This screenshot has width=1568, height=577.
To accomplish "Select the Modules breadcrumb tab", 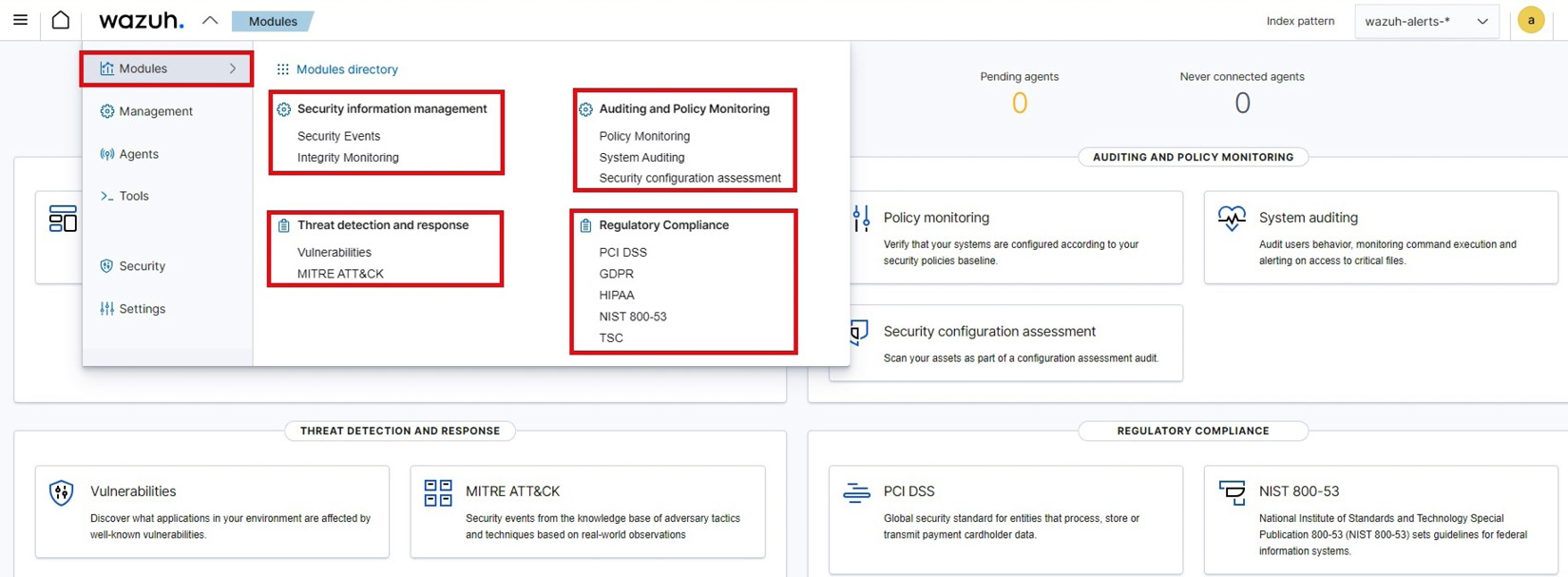I will click(x=273, y=21).
